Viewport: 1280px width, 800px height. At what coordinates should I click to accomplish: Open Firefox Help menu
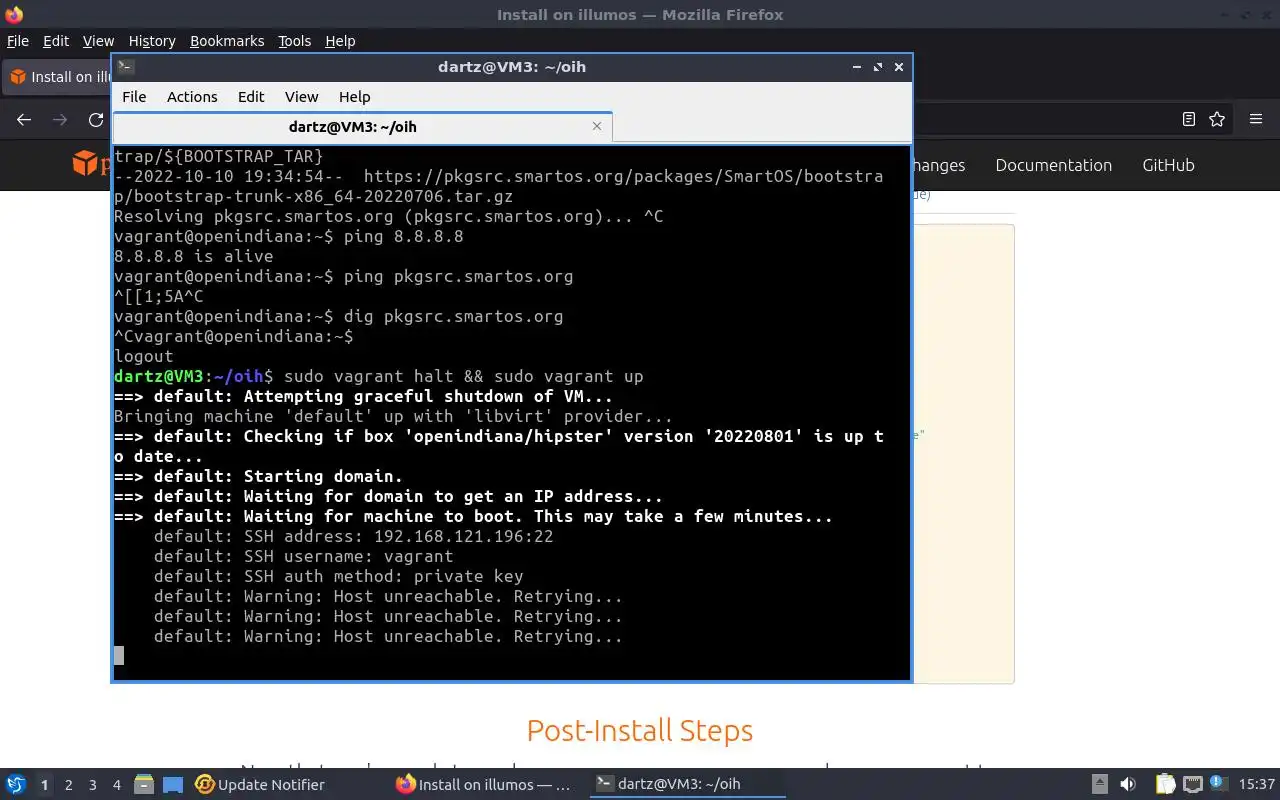[x=340, y=41]
